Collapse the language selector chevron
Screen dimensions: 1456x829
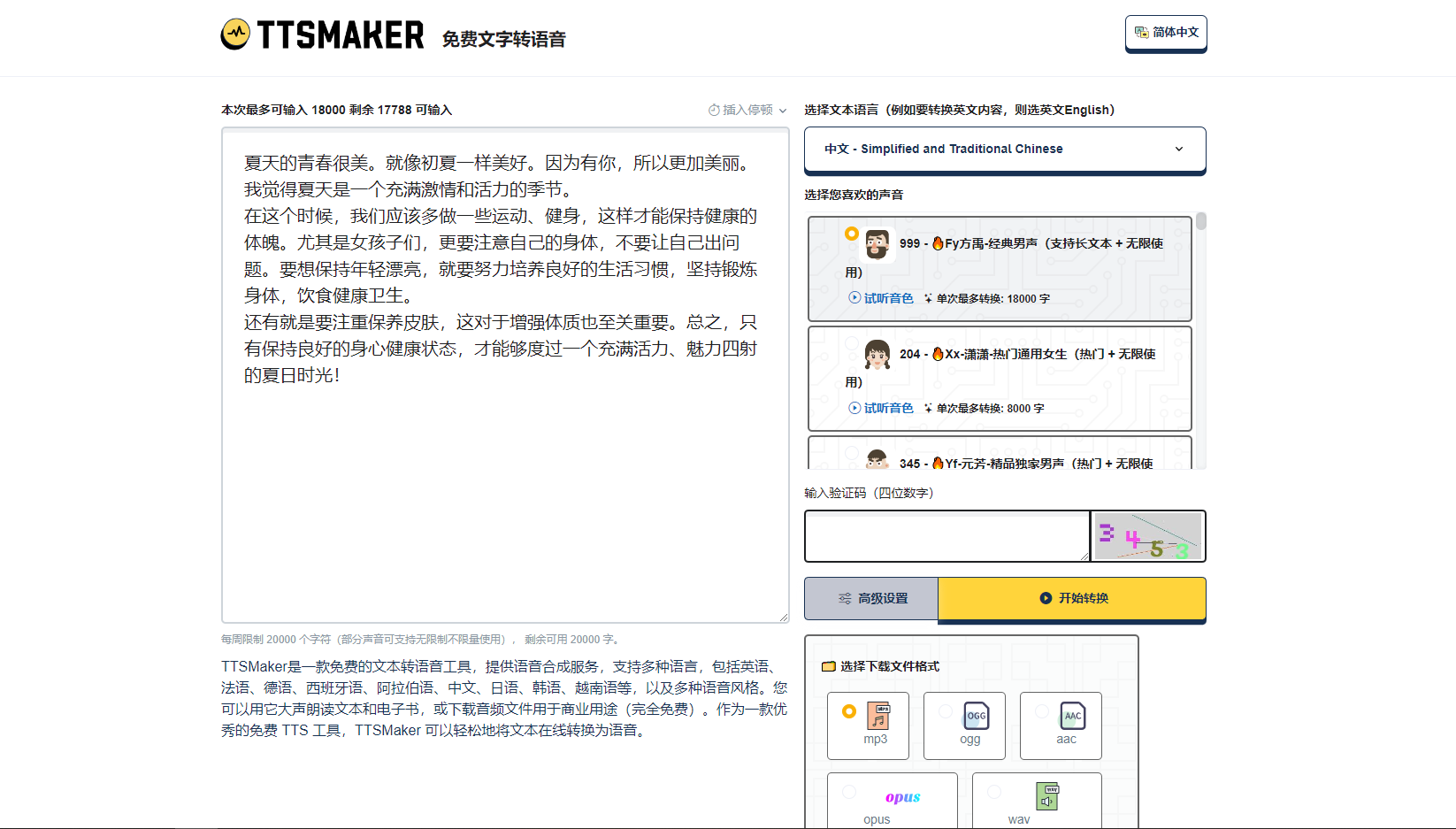(x=1179, y=149)
